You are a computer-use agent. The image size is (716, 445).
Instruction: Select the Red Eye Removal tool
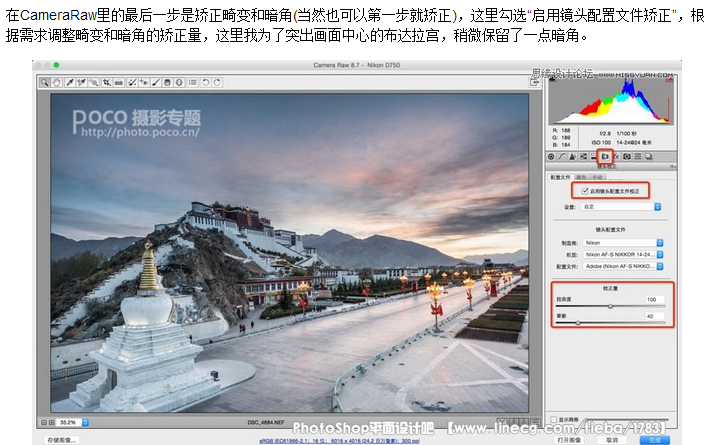click(x=144, y=83)
